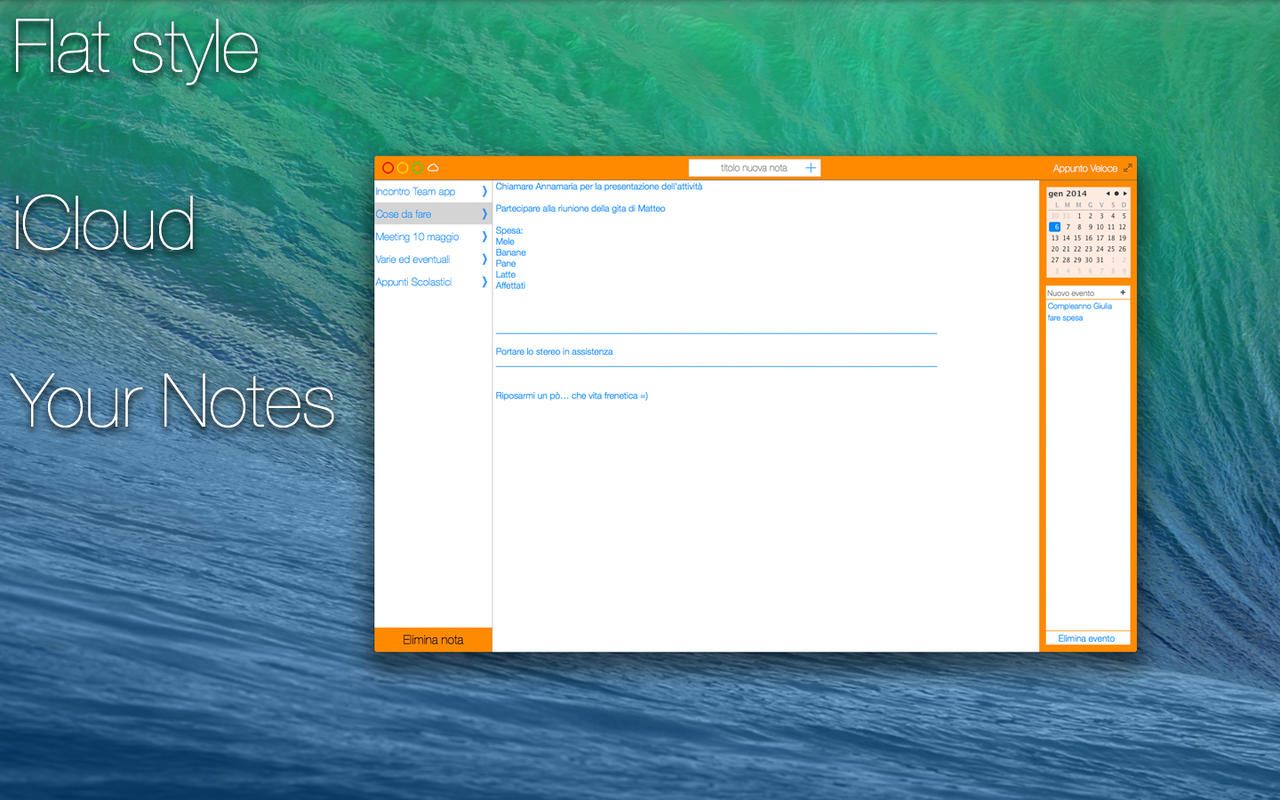The height and width of the screenshot is (800, 1280).
Task: Add new note with the plus icon
Action: tap(811, 168)
